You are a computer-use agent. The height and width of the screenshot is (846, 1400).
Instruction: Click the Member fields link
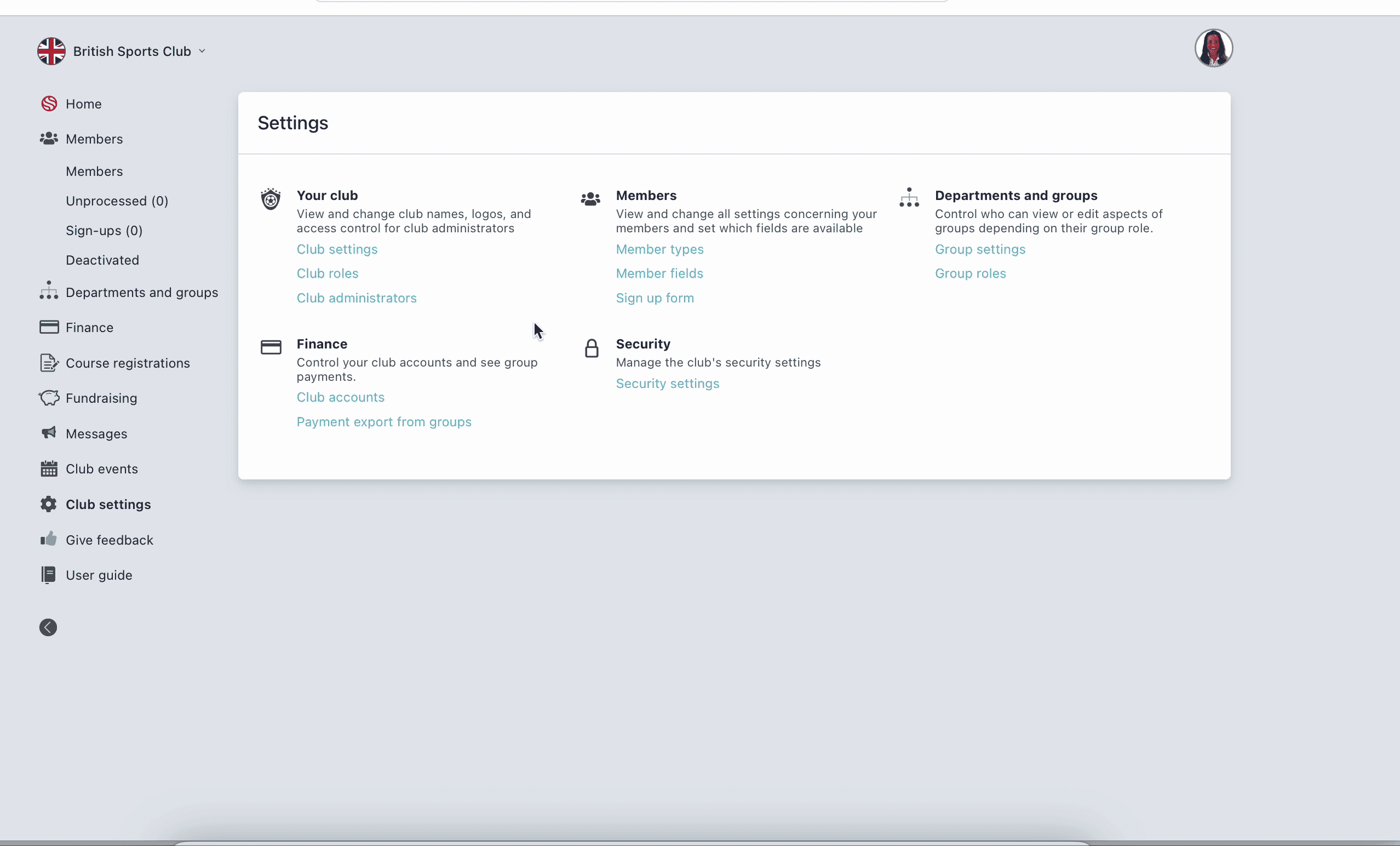pos(659,273)
